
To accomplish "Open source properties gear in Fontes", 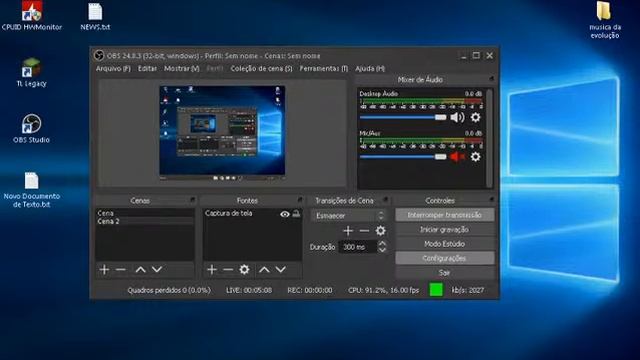I will click(244, 269).
